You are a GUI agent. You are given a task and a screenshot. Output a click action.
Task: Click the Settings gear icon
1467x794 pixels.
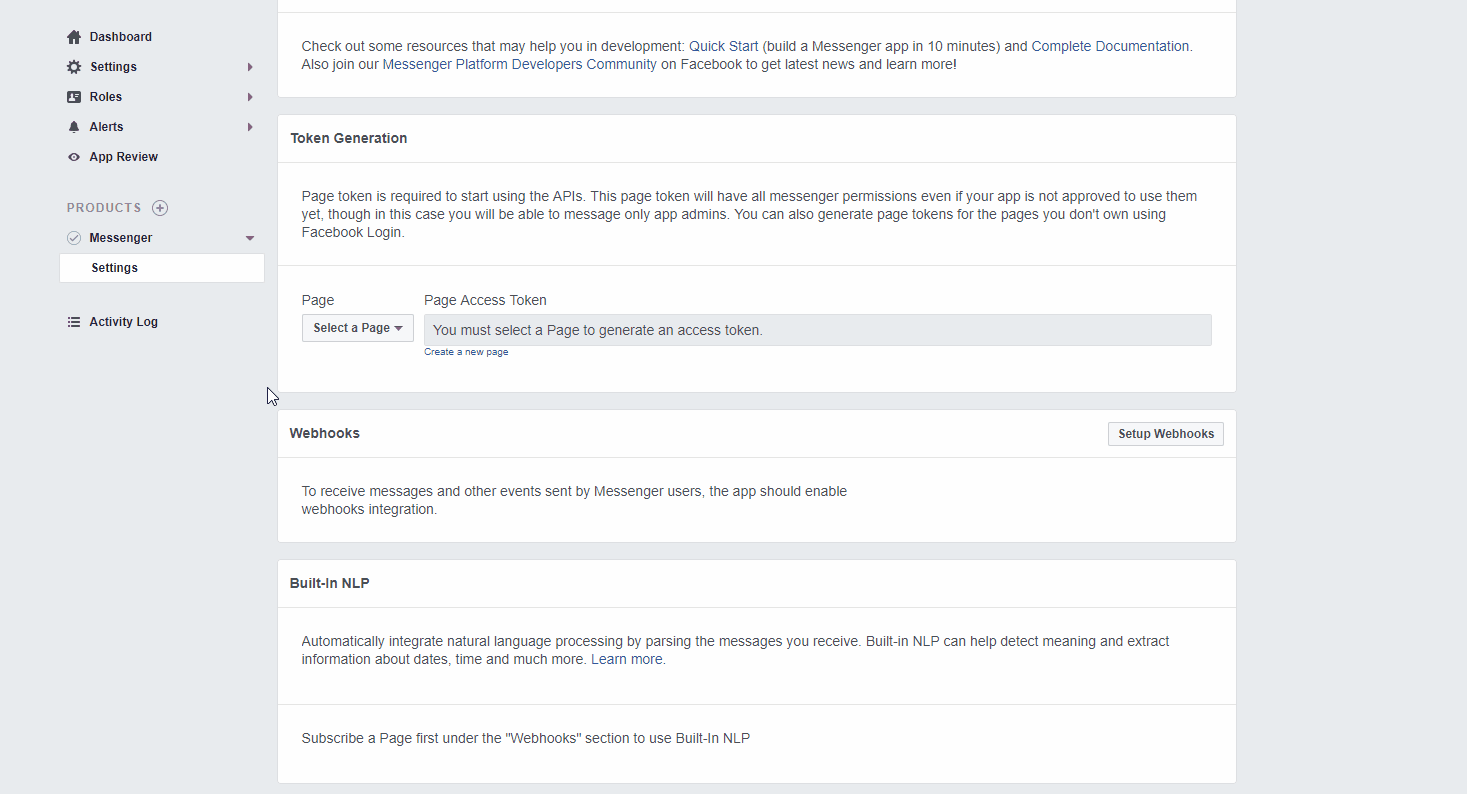point(74,67)
